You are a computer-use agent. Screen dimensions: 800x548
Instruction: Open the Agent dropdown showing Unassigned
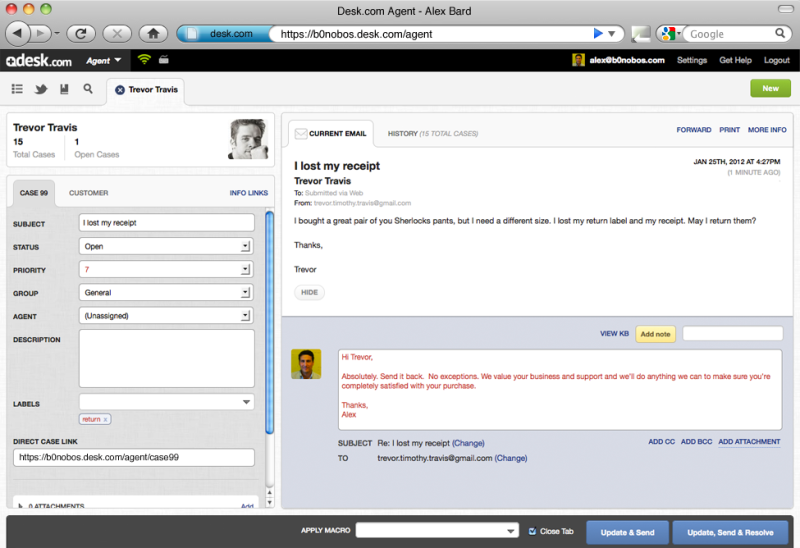pyautogui.click(x=166, y=316)
